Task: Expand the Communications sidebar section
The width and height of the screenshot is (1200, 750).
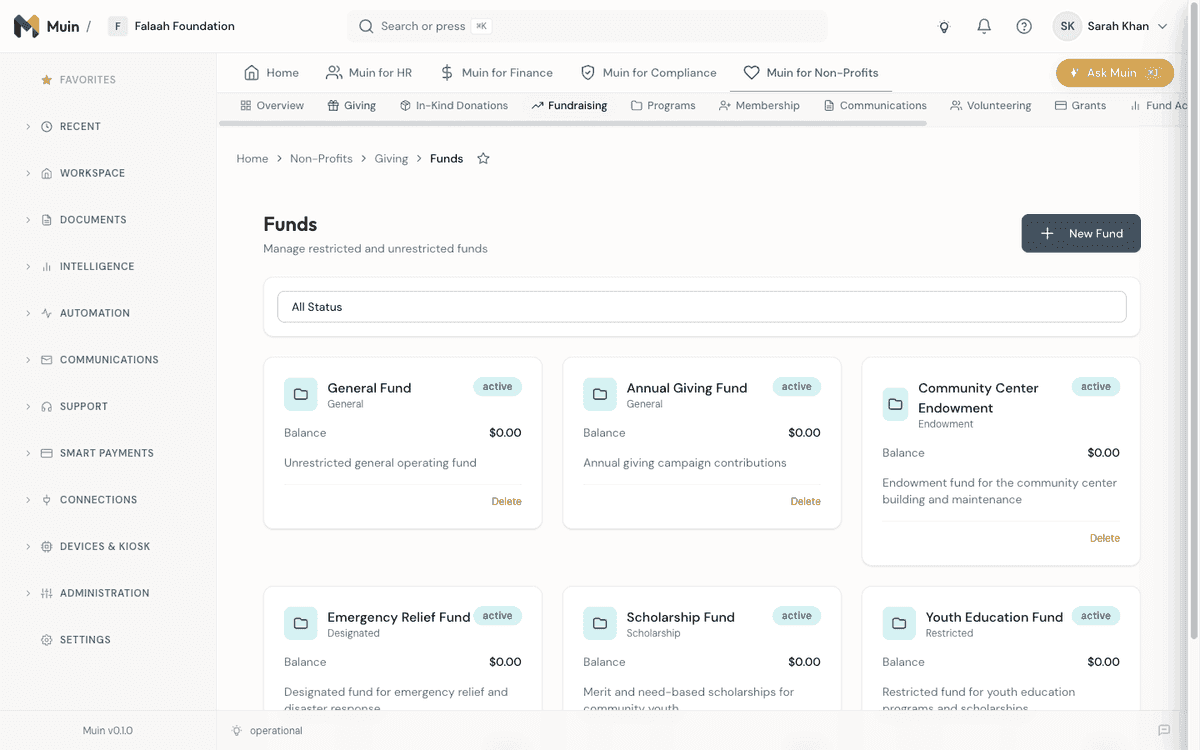Action: point(28,360)
